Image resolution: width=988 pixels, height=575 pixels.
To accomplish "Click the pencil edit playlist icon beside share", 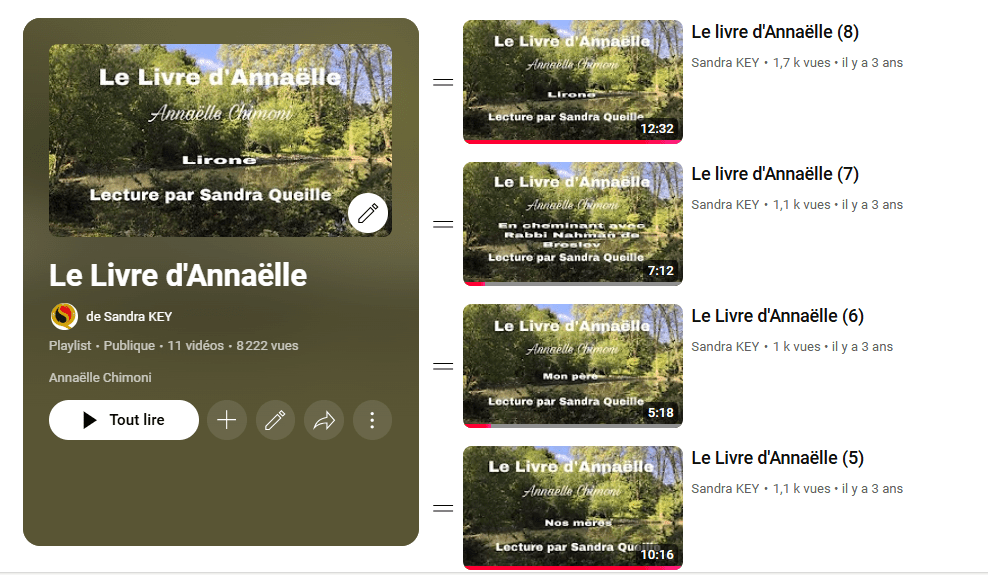I will pyautogui.click(x=275, y=420).
